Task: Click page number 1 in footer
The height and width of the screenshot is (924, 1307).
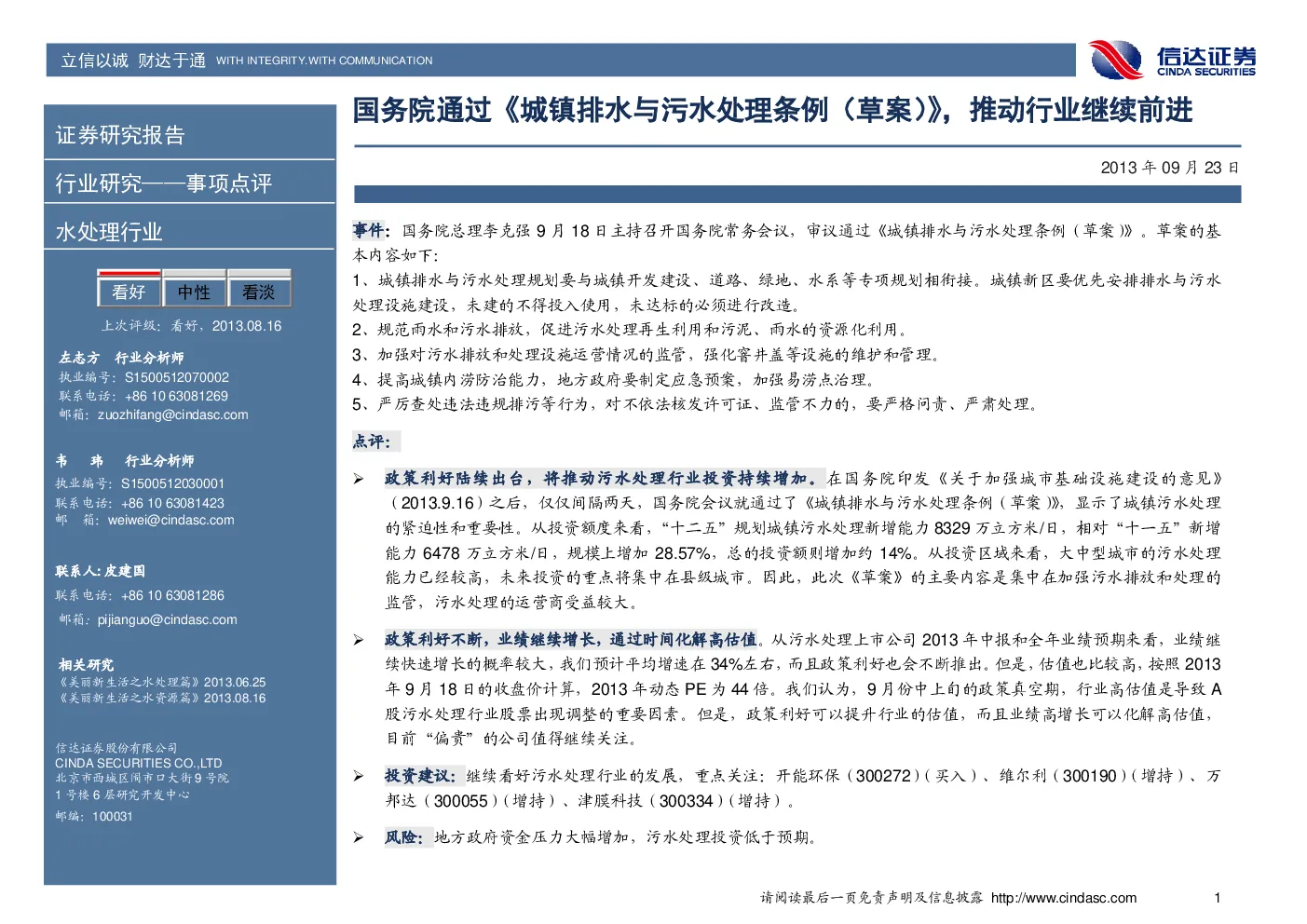Action: coord(1217,898)
